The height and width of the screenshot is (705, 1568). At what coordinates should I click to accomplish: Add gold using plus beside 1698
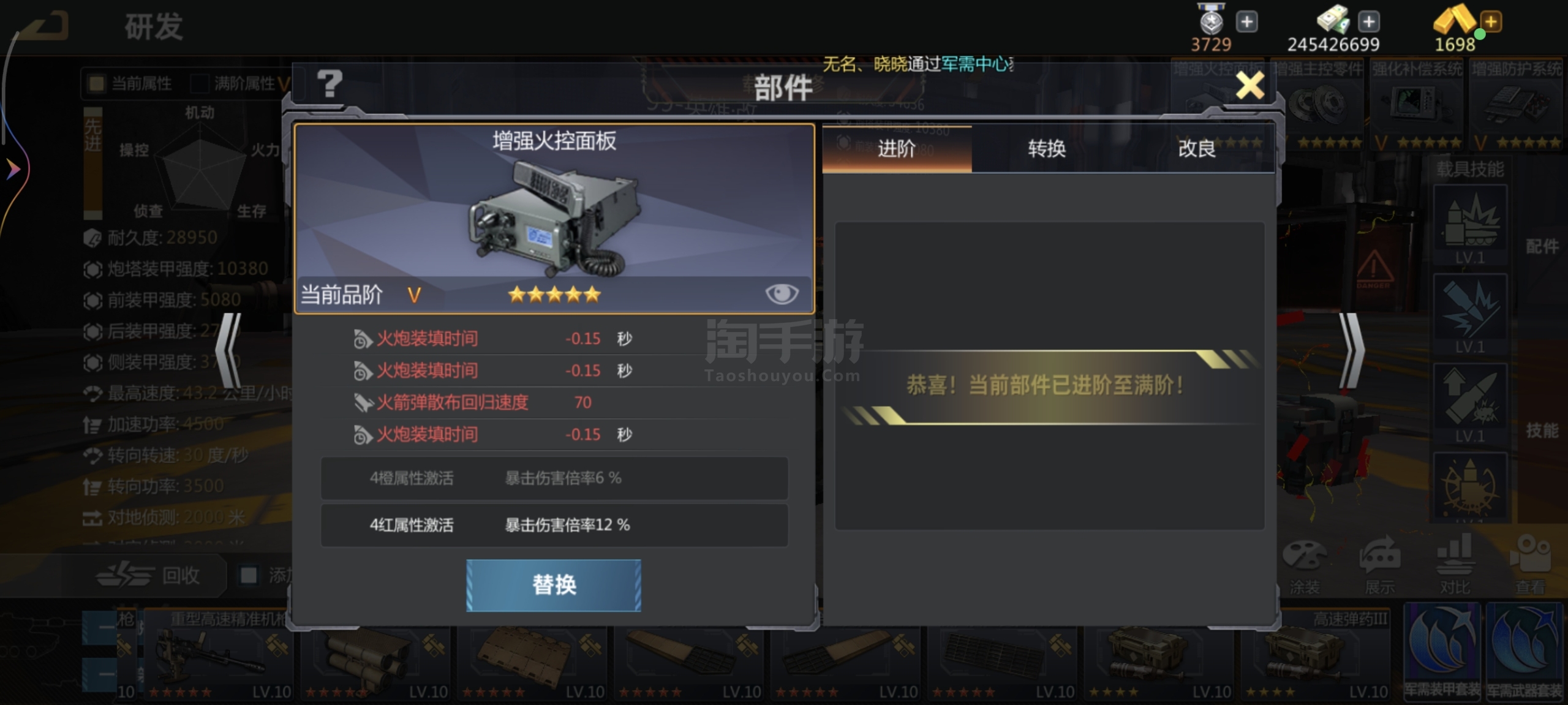point(1491,22)
